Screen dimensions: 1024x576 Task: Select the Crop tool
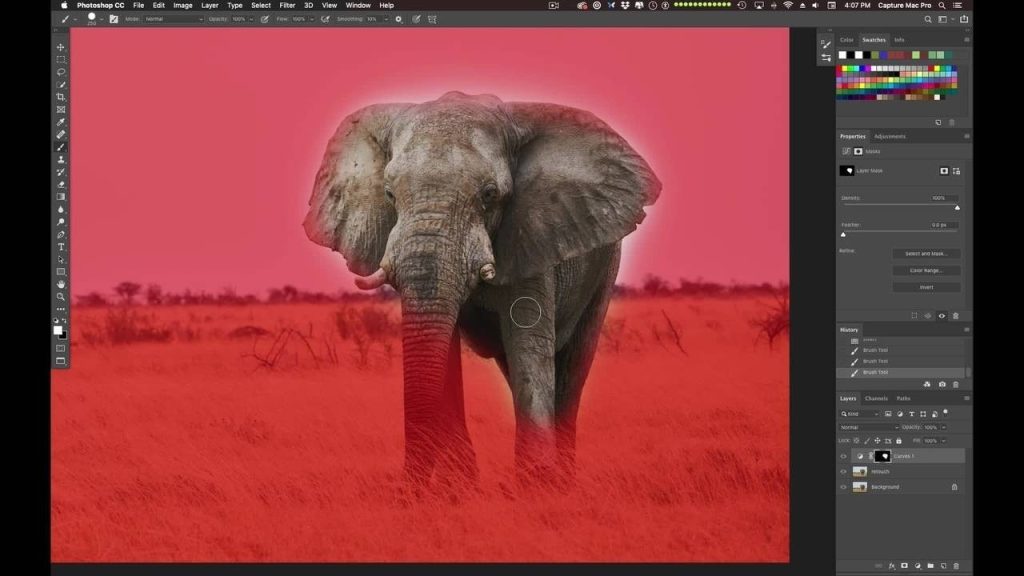tap(61, 97)
